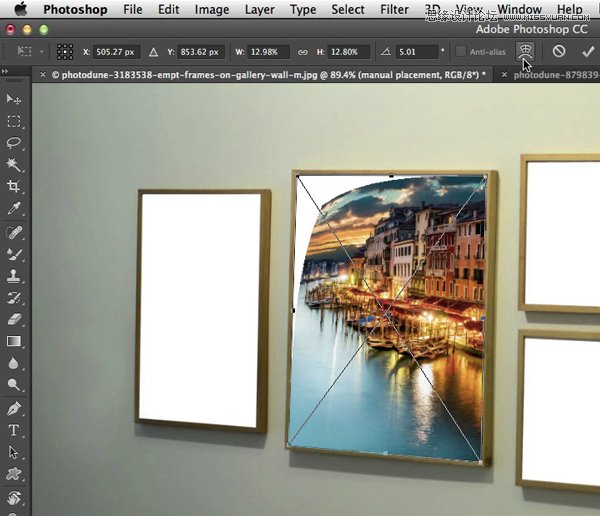
Task: Open the Help menu
Action: [x=570, y=9]
